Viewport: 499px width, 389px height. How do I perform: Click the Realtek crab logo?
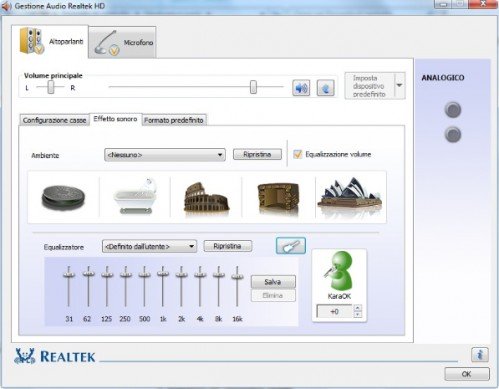coord(25,356)
